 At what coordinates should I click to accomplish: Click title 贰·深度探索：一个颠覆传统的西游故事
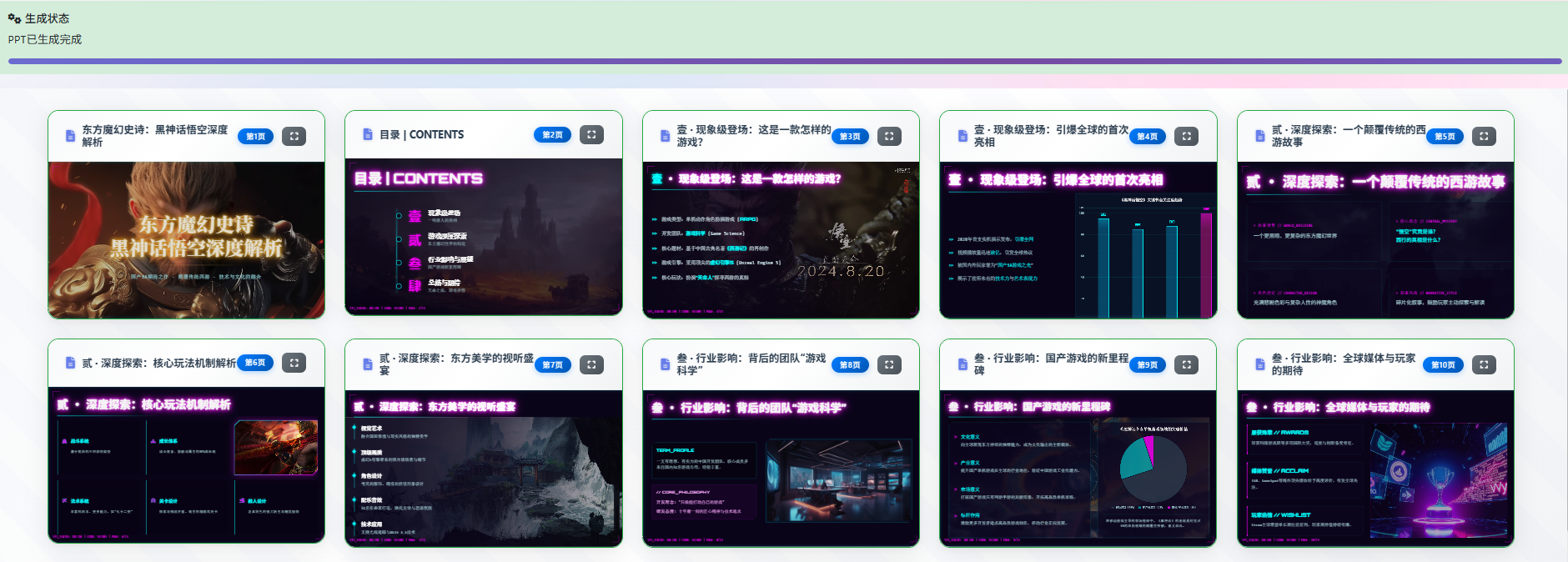pos(1349,136)
